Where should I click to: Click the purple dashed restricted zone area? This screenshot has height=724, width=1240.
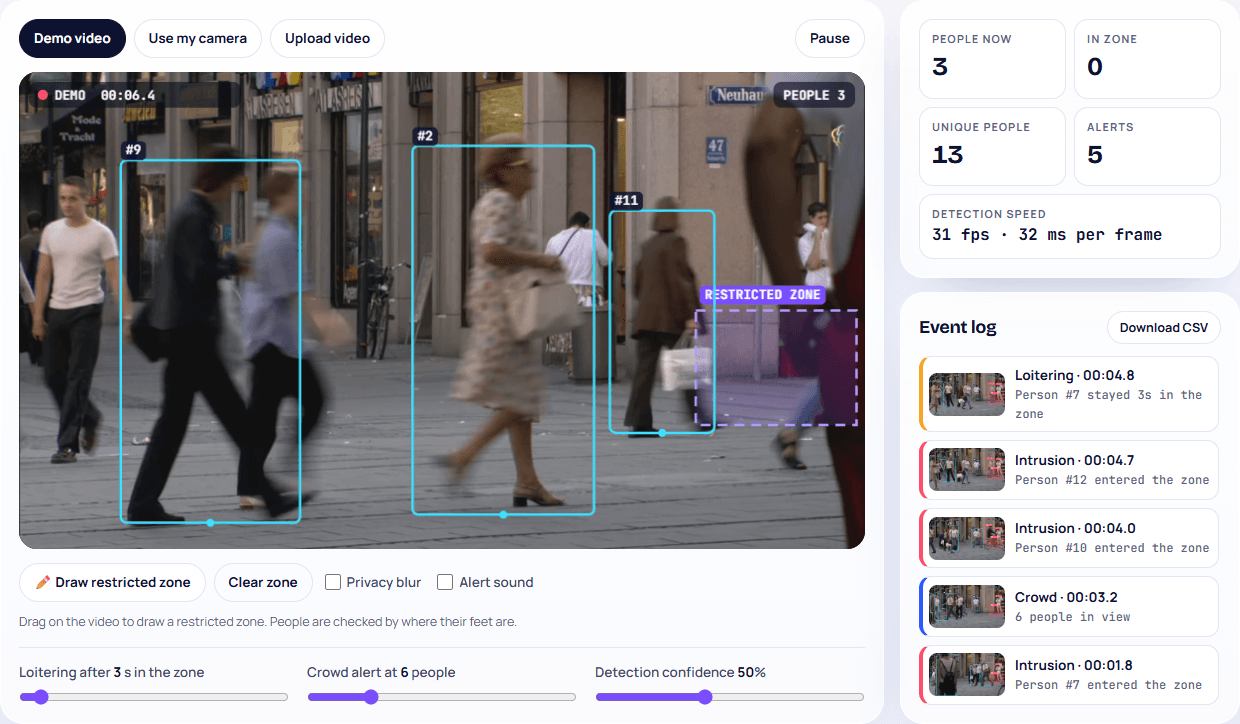coord(777,367)
